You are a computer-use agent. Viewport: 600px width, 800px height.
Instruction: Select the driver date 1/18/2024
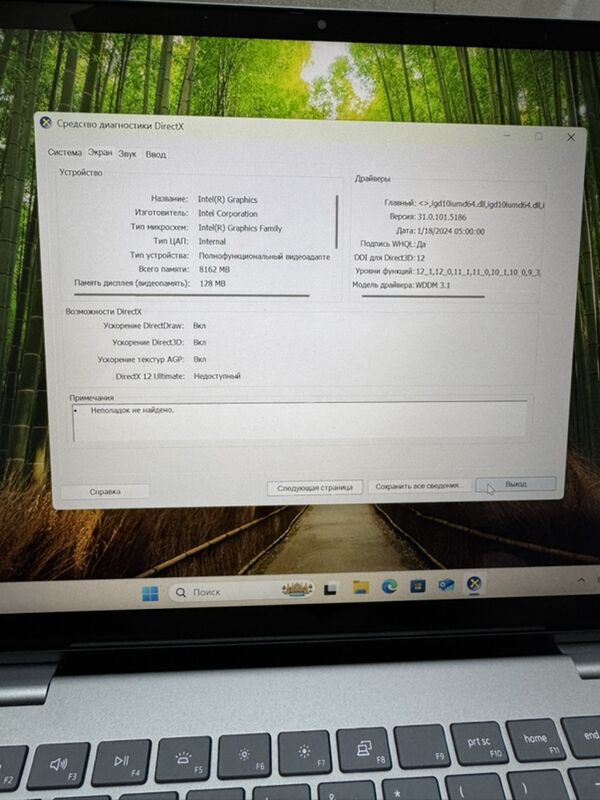pos(451,231)
